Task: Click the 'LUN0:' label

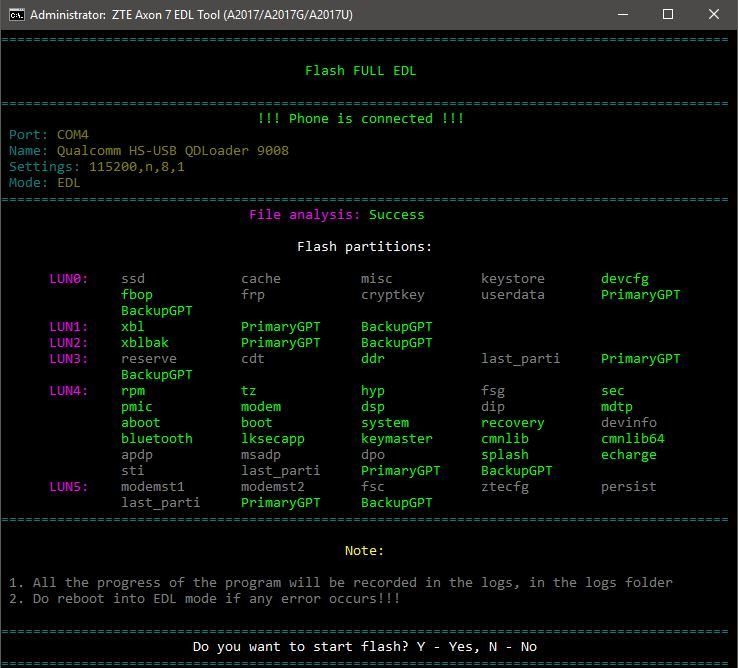Action: coord(68,279)
